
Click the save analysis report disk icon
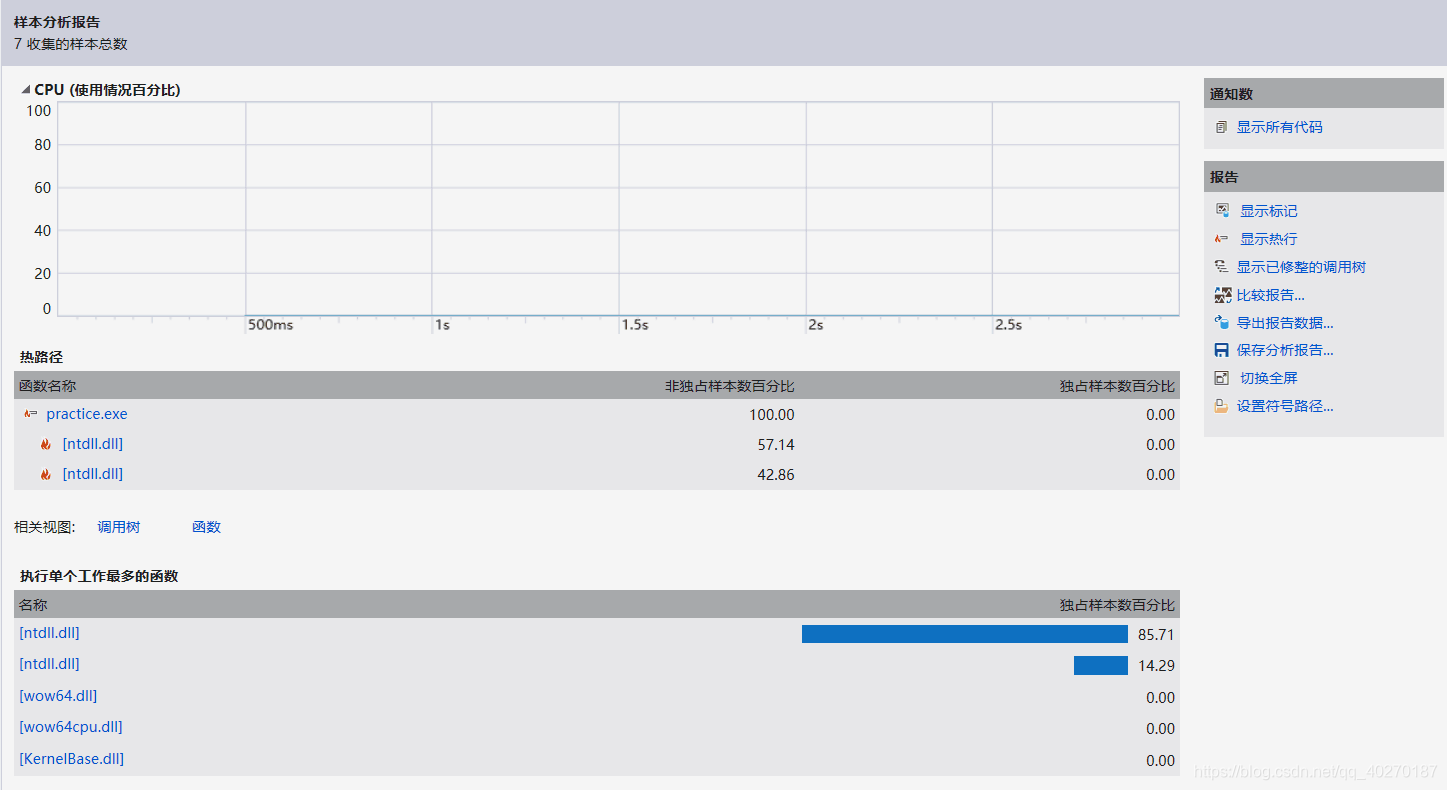click(x=1221, y=350)
